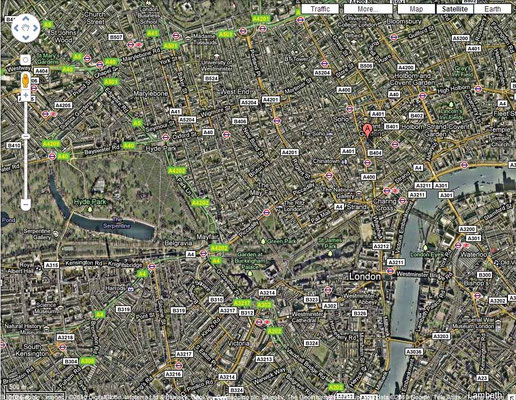Click the B326 road shield

359,313
